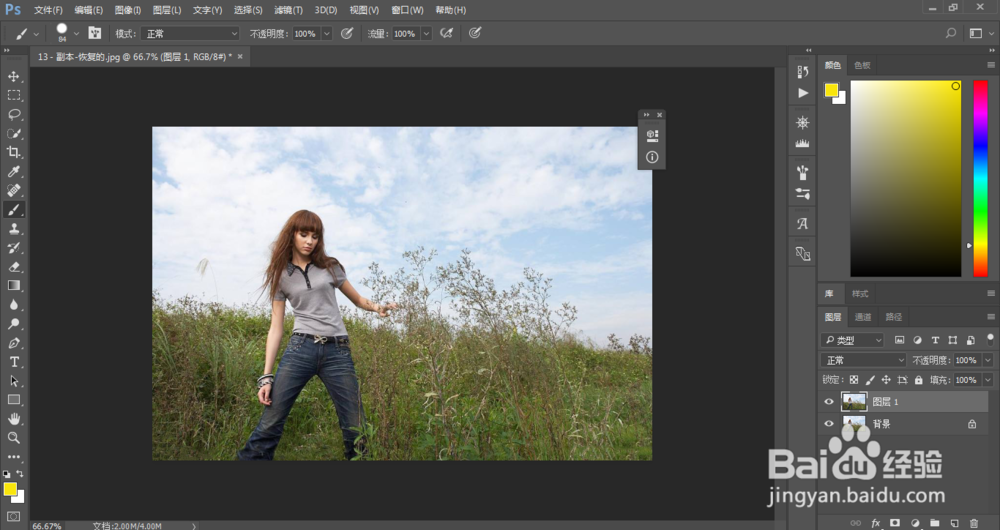
Task: Toggle lock position in Layers panel
Action: coord(886,380)
